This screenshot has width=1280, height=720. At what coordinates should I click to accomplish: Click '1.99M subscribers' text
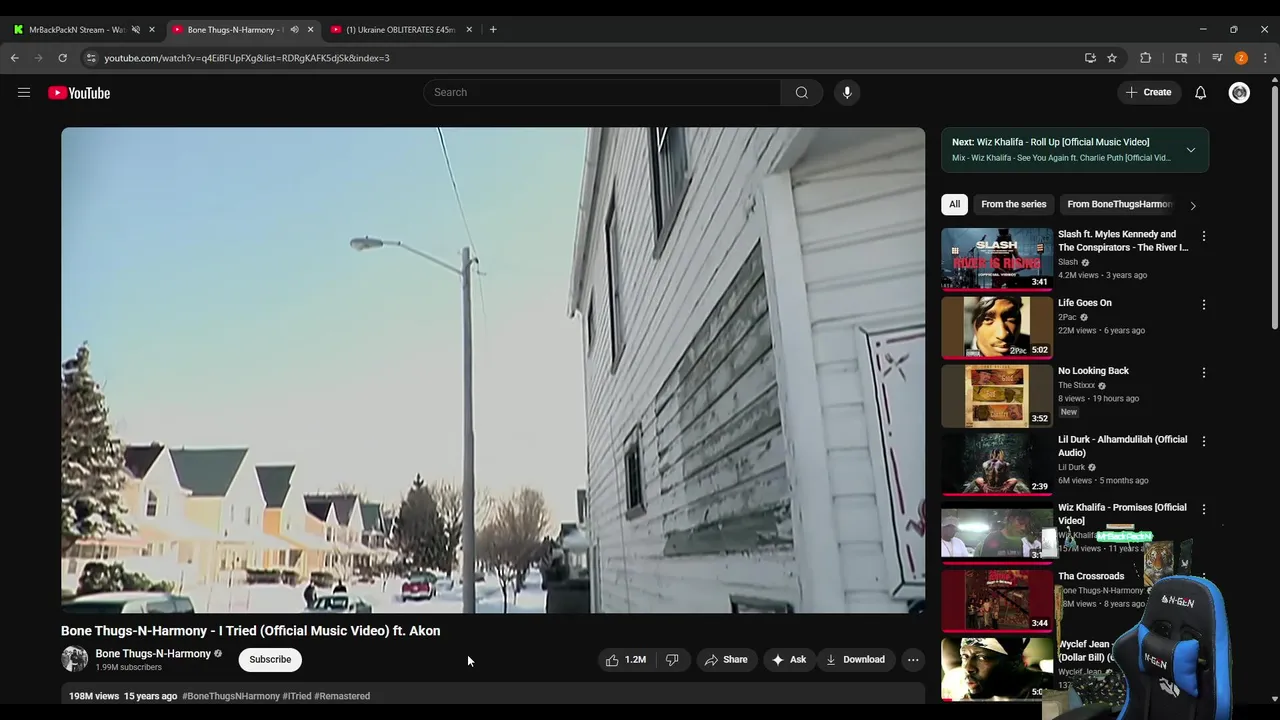coord(128,667)
